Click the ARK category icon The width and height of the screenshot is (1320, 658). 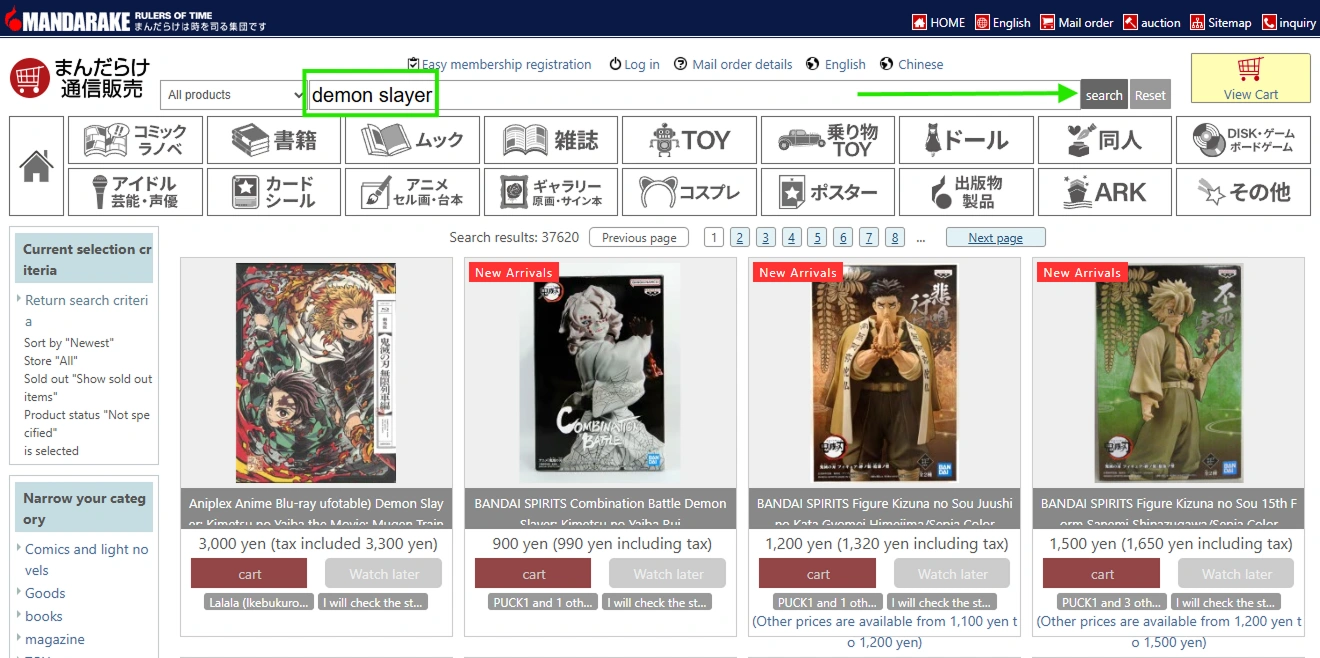click(1105, 191)
